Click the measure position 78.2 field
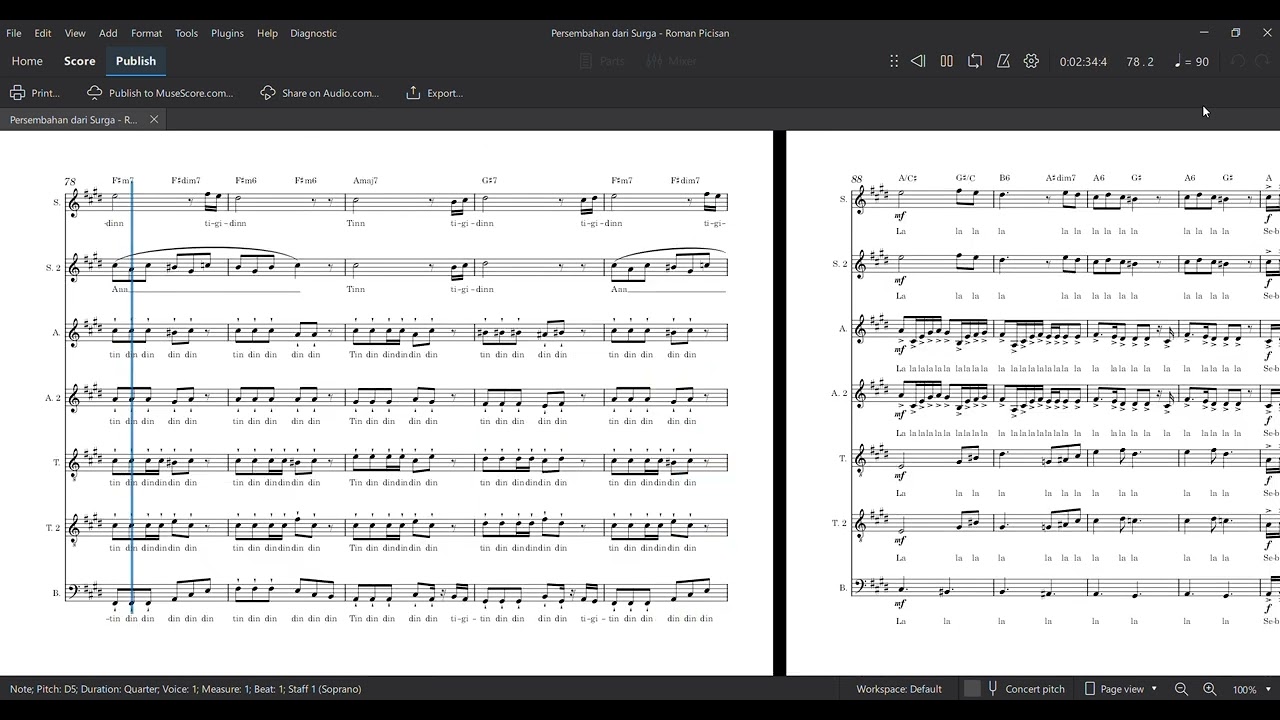Viewport: 1280px width, 720px height. [x=1140, y=62]
